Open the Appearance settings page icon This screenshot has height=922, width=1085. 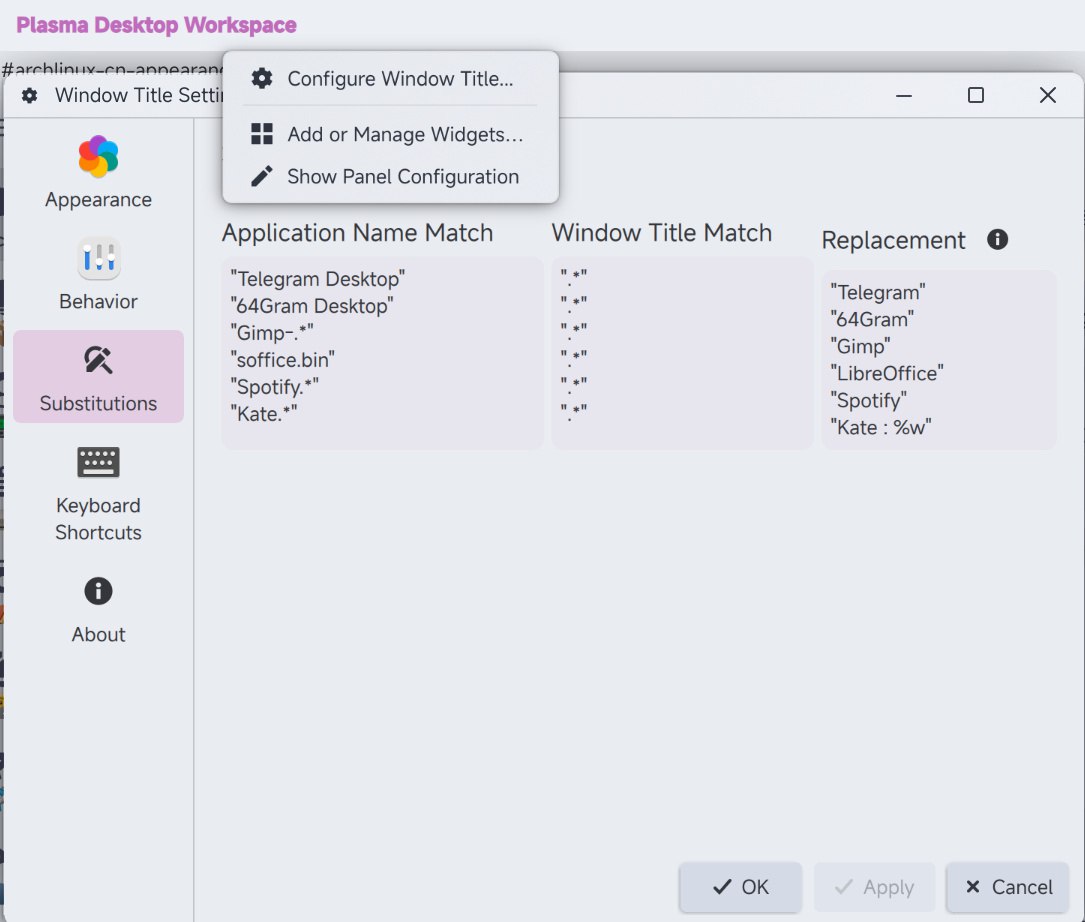pos(98,158)
